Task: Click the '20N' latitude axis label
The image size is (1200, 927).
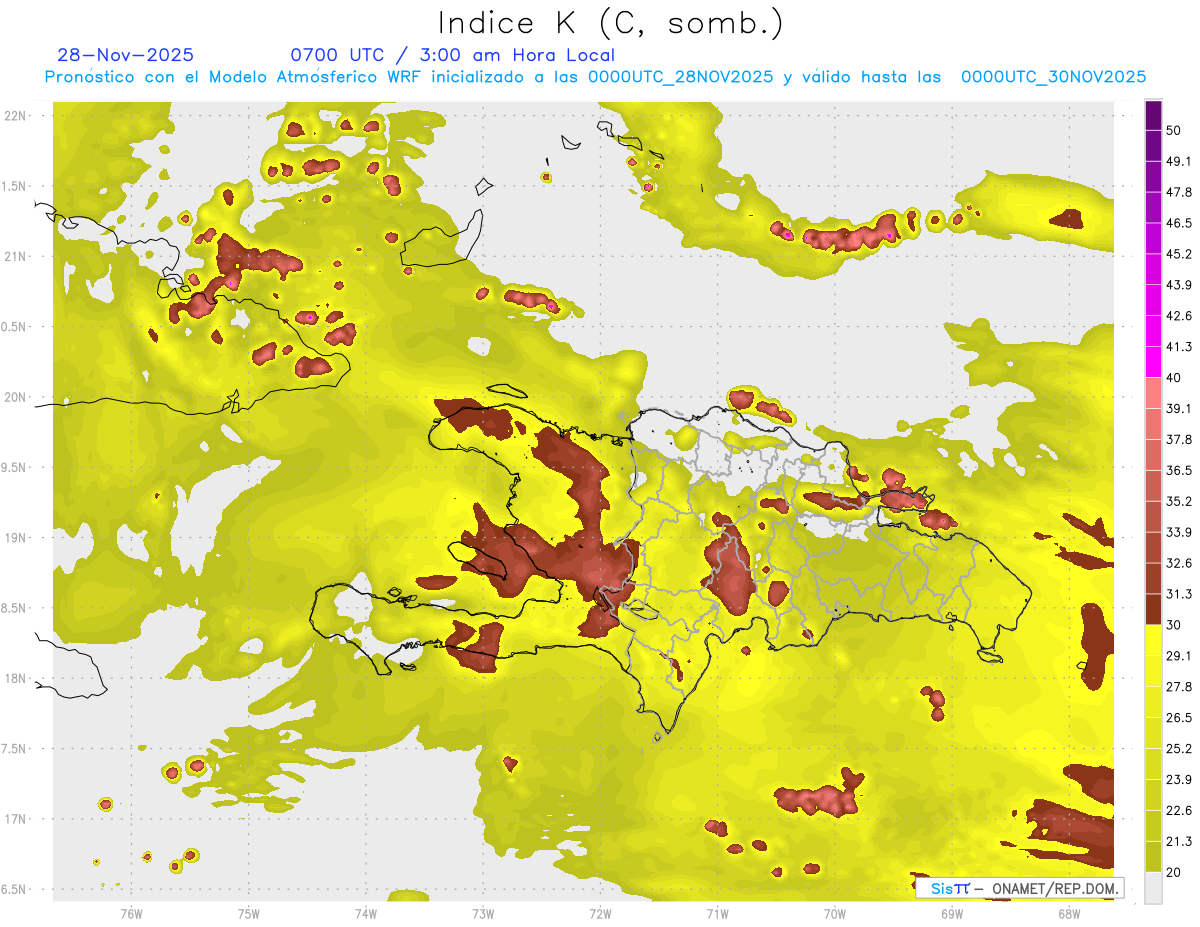Action: [17, 397]
